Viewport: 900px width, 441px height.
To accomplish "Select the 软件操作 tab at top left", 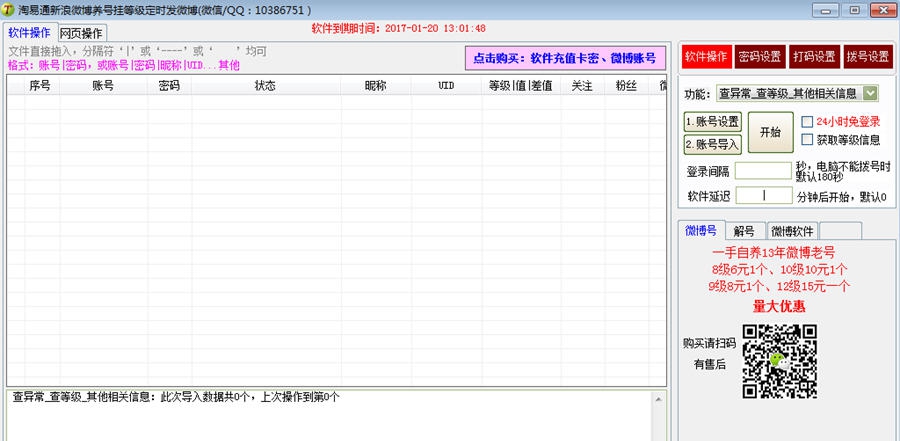I will coord(29,33).
